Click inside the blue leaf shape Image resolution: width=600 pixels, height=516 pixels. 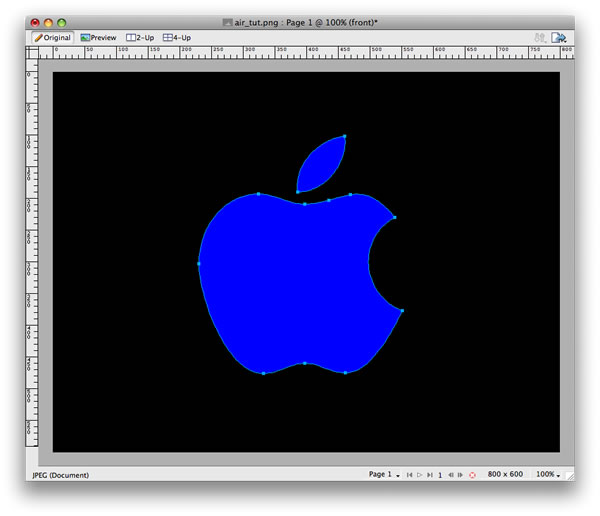321,165
